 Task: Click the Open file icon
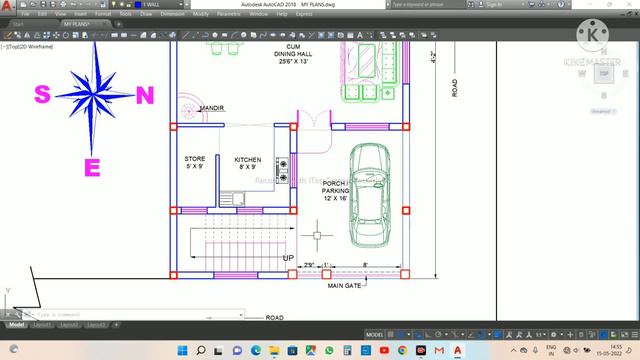coord(33,4)
